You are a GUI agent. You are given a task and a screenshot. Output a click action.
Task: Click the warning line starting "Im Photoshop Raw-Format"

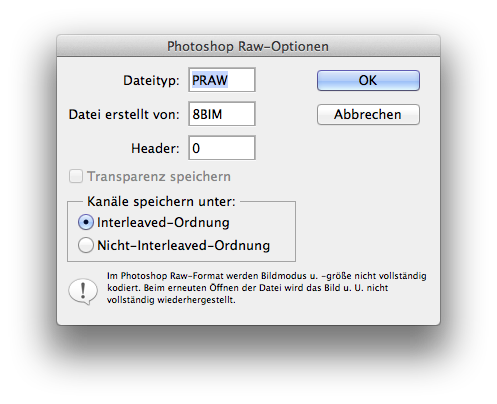click(x=267, y=276)
